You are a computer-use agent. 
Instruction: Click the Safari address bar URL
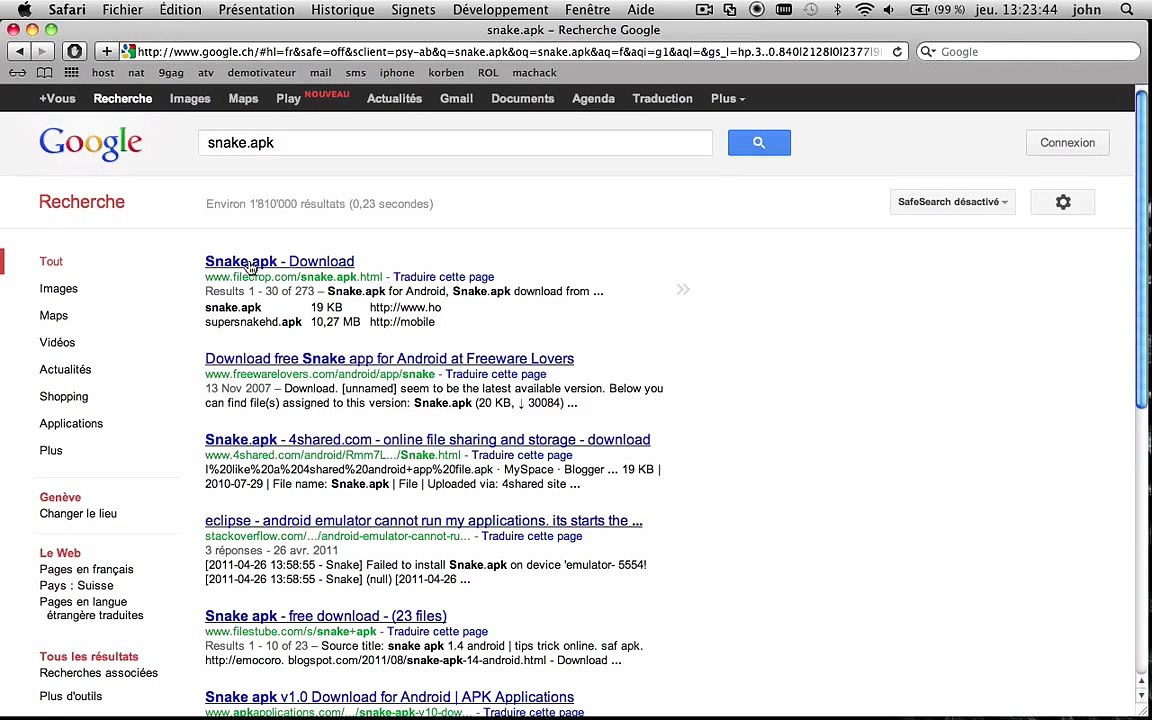click(x=510, y=51)
